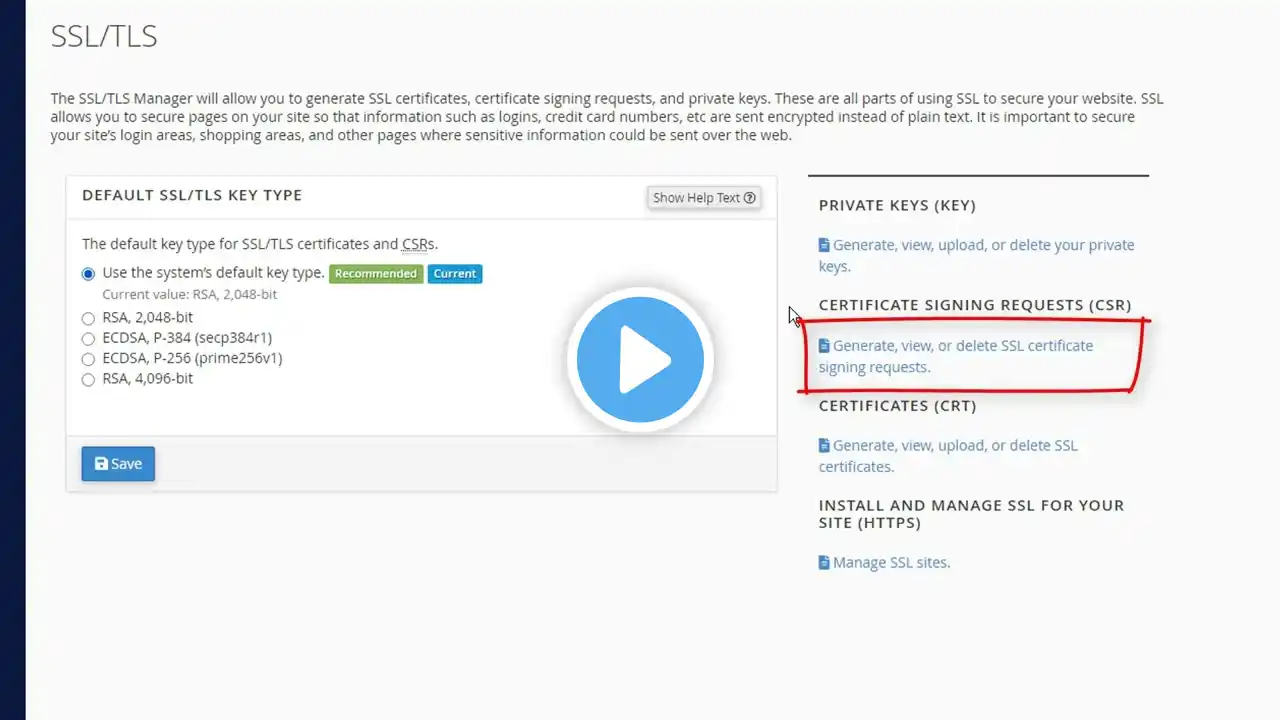Click 'INSTALL AND MANAGE SSL FOR YOUR SITE' heading

point(971,514)
